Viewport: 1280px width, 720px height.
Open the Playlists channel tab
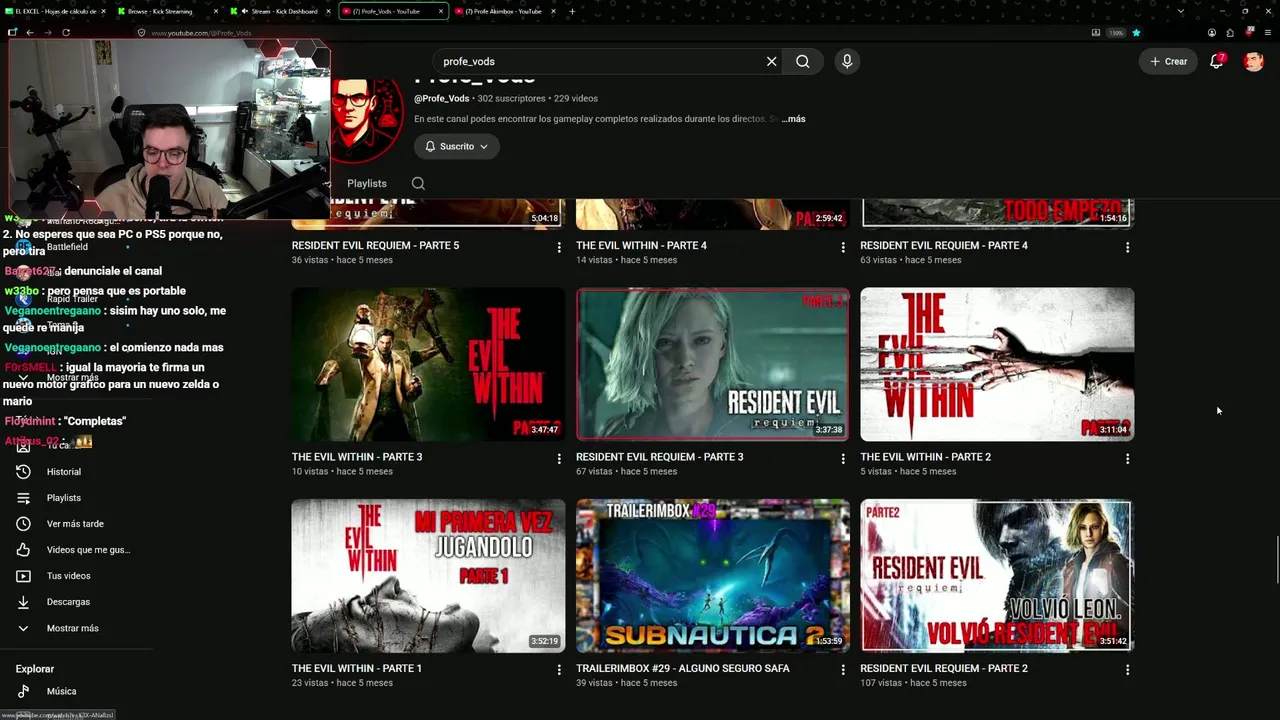click(367, 183)
